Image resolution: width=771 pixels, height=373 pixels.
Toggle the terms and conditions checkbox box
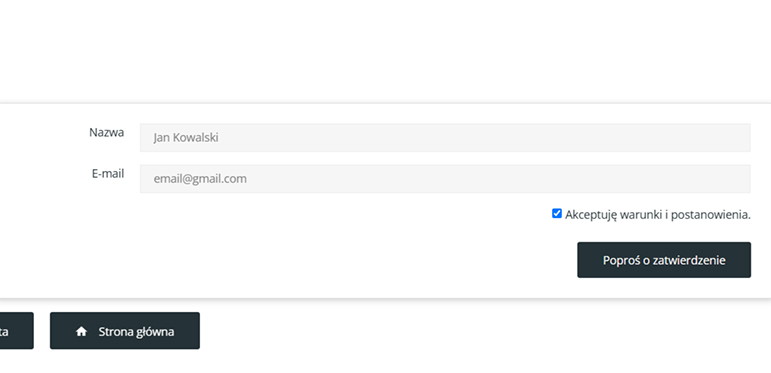(557, 213)
